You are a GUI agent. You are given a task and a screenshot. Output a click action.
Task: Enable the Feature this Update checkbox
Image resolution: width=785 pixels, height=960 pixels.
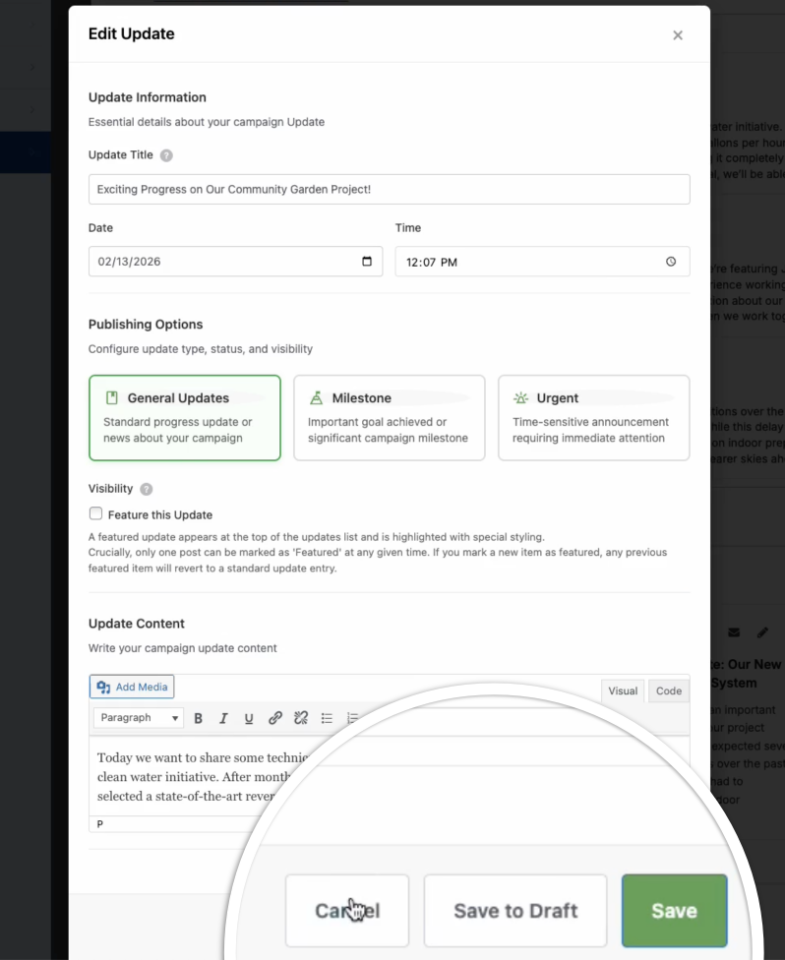coord(95,513)
